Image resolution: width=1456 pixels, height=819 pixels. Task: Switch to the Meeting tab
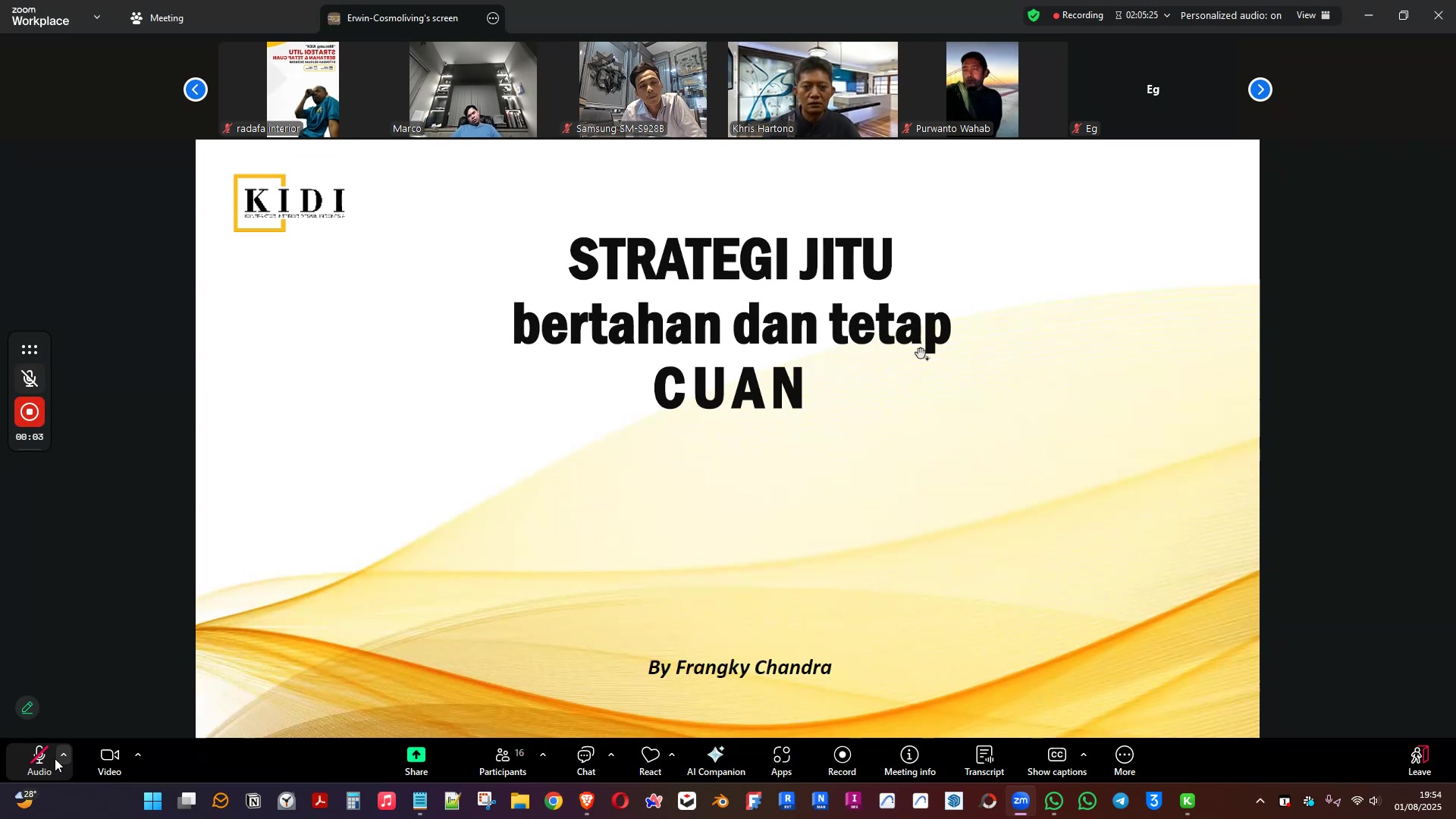(158, 18)
